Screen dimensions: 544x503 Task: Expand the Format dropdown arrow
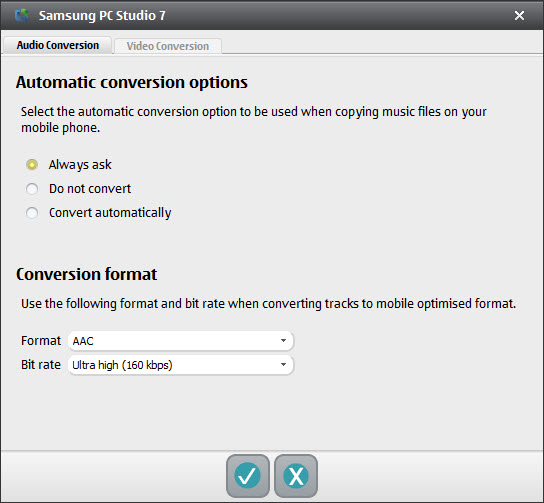pos(283,341)
